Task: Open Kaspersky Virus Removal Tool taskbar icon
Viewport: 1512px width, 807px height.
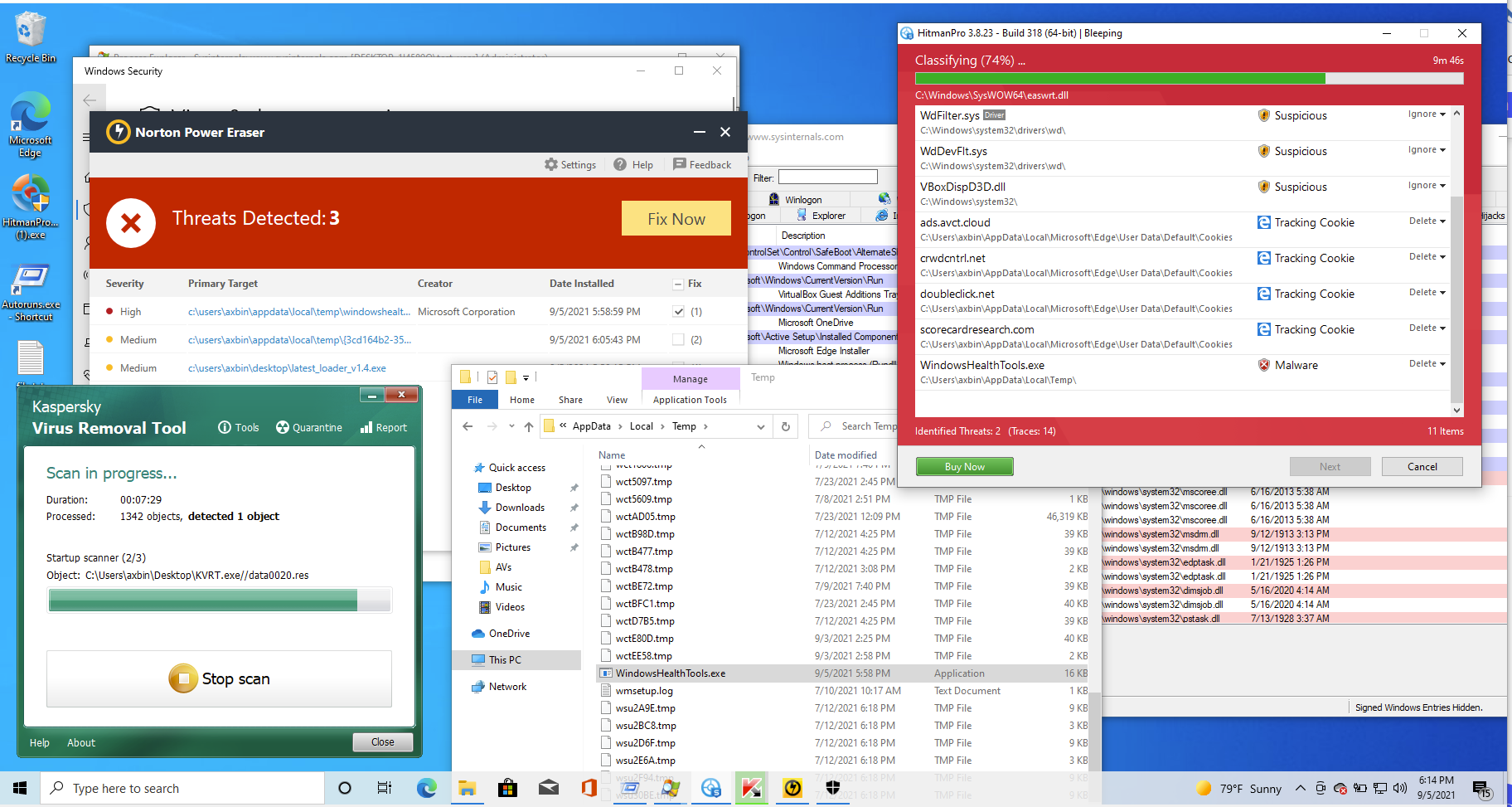Action: coord(751,788)
